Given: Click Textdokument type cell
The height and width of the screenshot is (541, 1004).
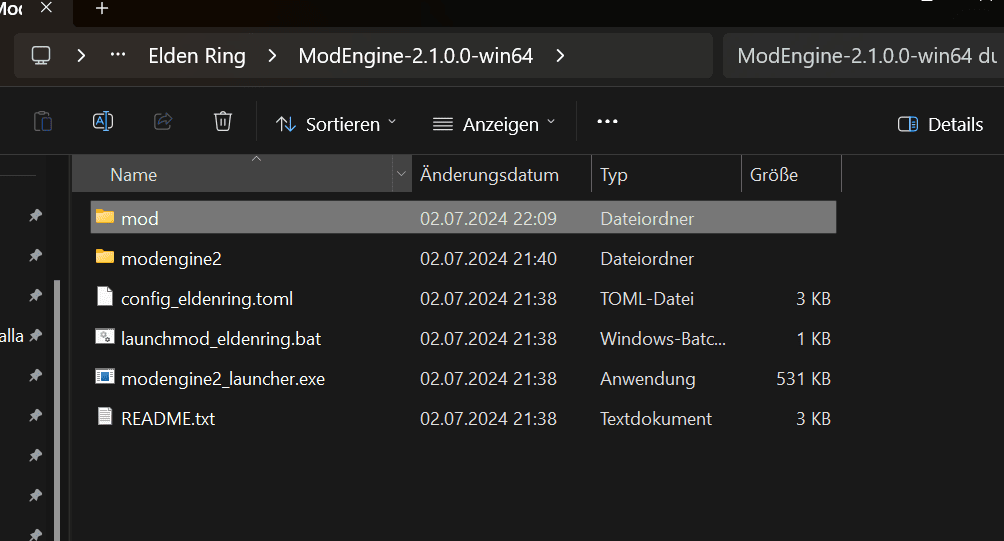Looking at the screenshot, I should tap(656, 419).
